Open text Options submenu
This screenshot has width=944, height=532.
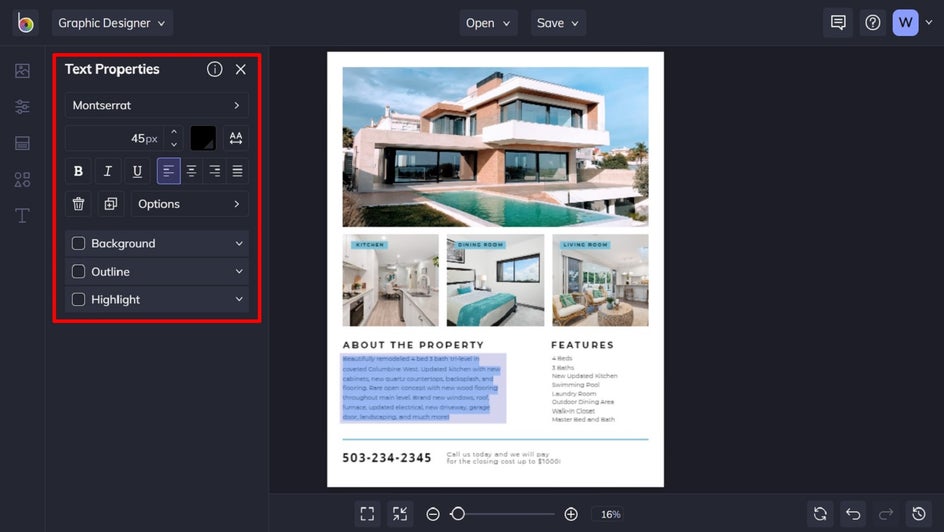pyautogui.click(x=189, y=204)
